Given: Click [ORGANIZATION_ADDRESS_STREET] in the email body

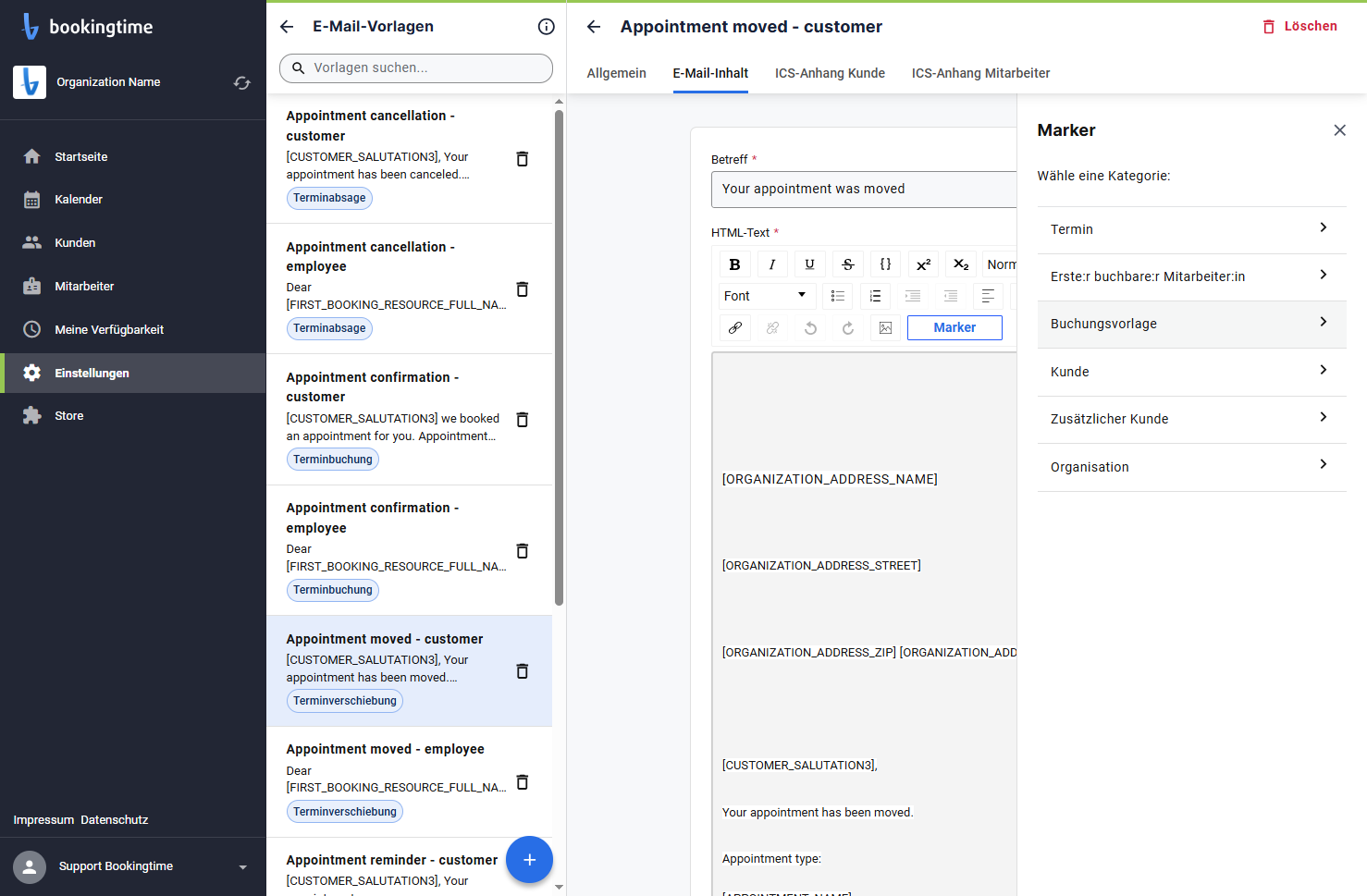Looking at the screenshot, I should 821,566.
